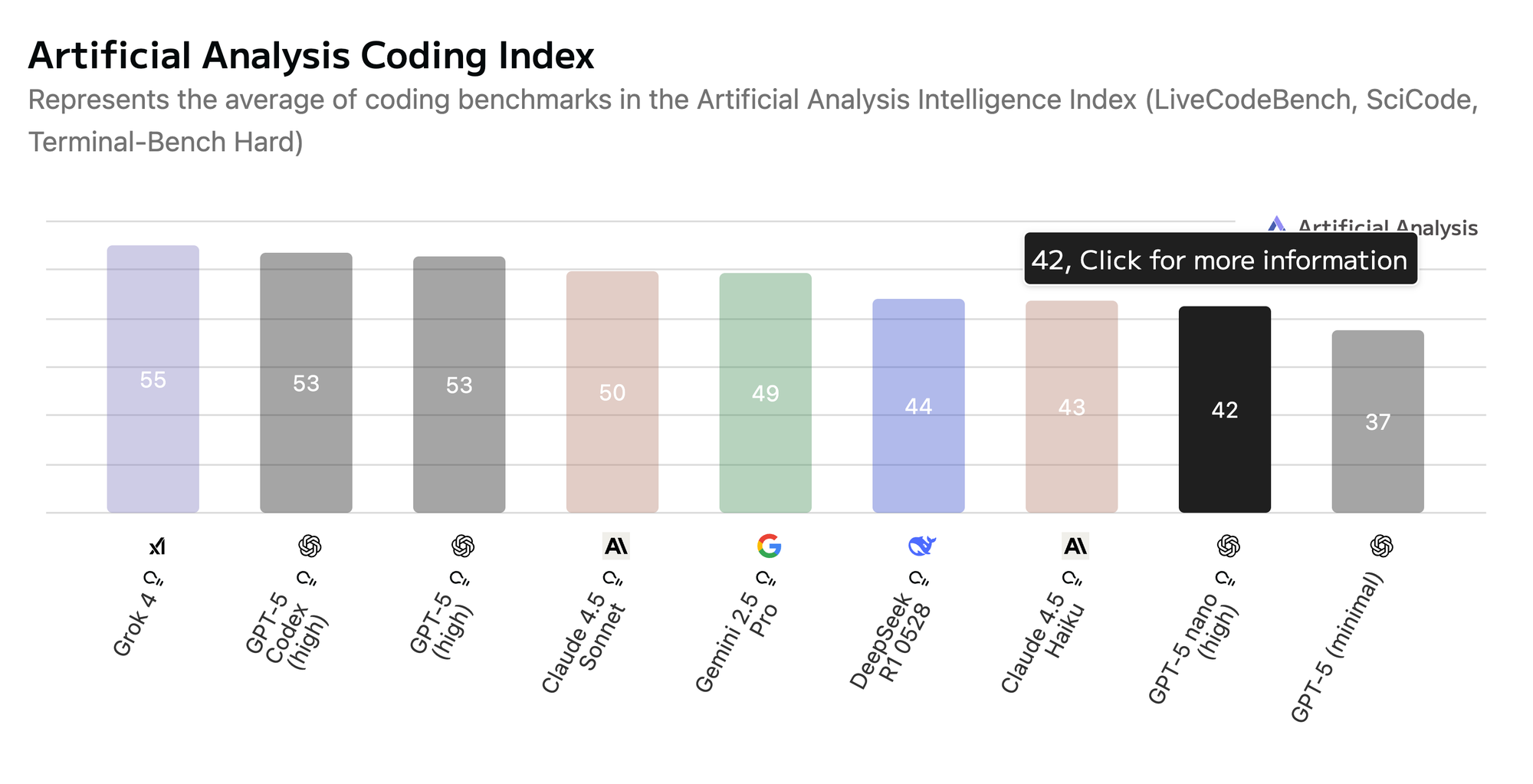Click the "42, Click for more information" tooltip
The height and width of the screenshot is (784, 1533).
pos(1220,260)
